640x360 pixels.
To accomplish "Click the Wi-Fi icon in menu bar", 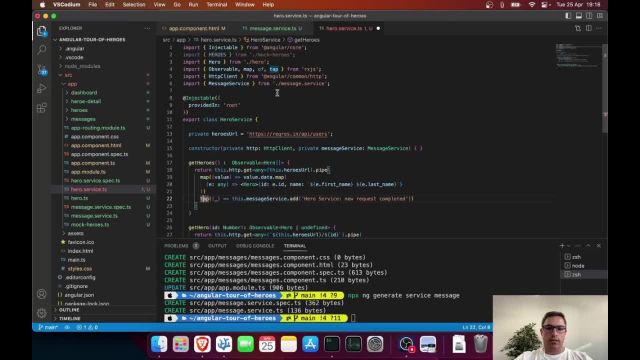I will tap(531, 5).
